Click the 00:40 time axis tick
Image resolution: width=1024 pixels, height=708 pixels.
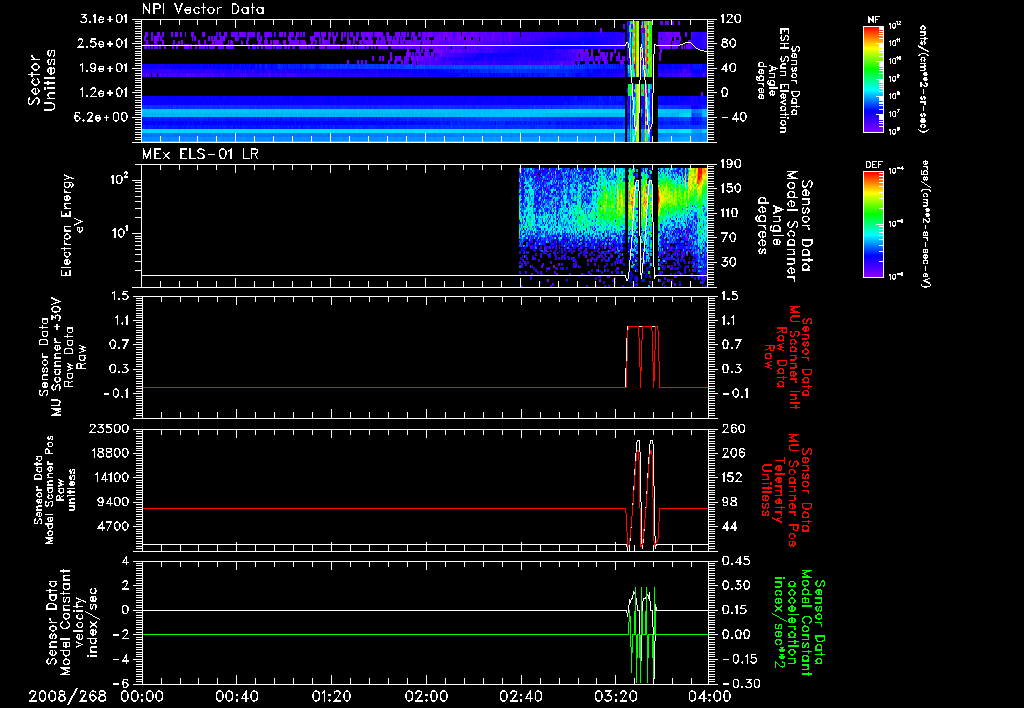click(x=237, y=695)
